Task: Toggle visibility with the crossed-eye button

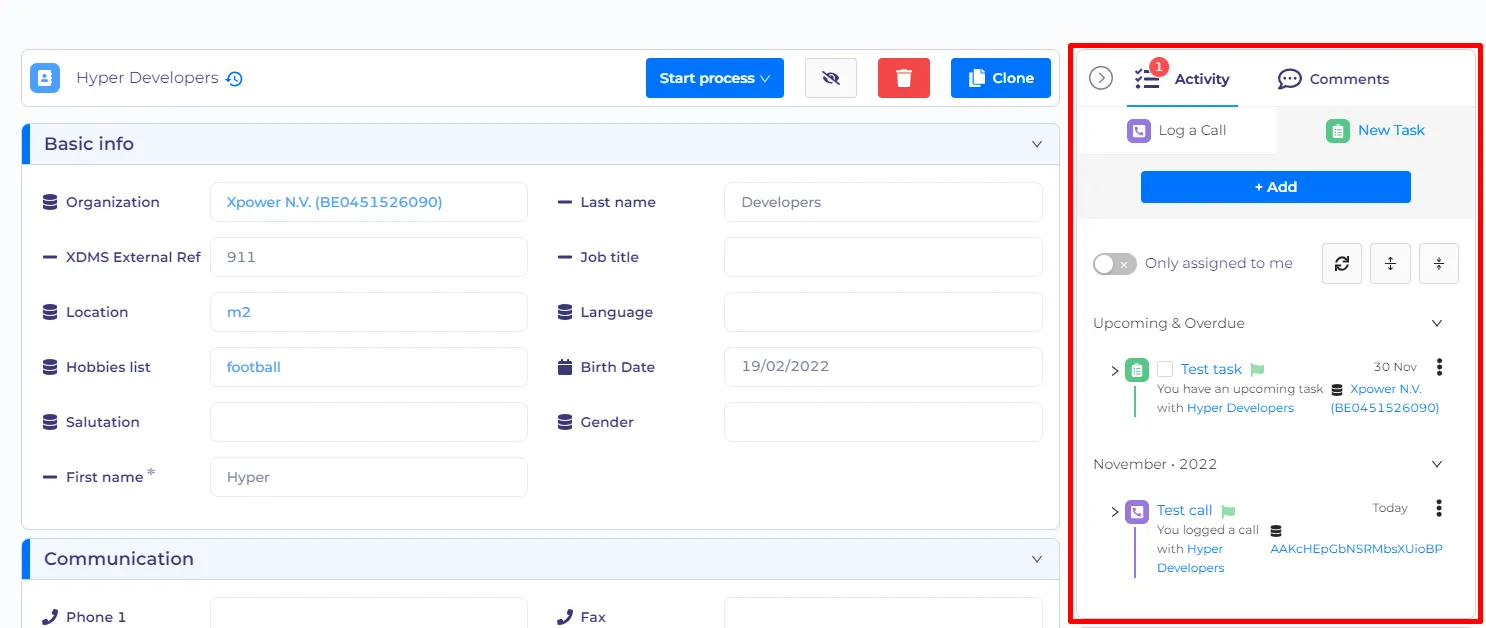Action: click(x=831, y=78)
